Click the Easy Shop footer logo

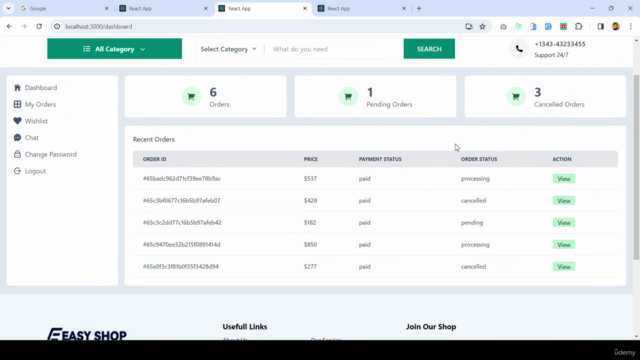pyautogui.click(x=87, y=334)
